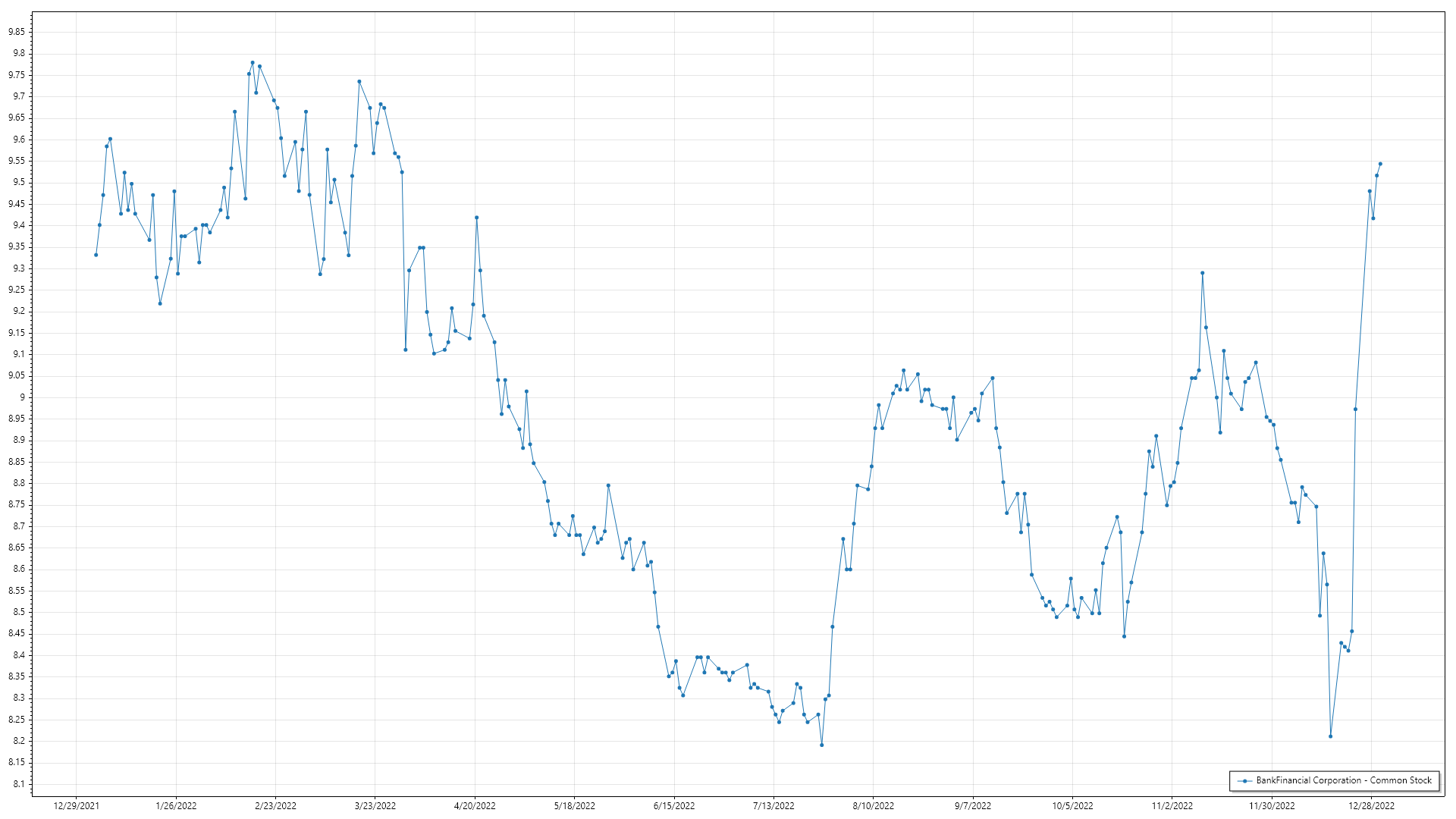Click the 12/29/2021 x-axis date label

[76, 806]
